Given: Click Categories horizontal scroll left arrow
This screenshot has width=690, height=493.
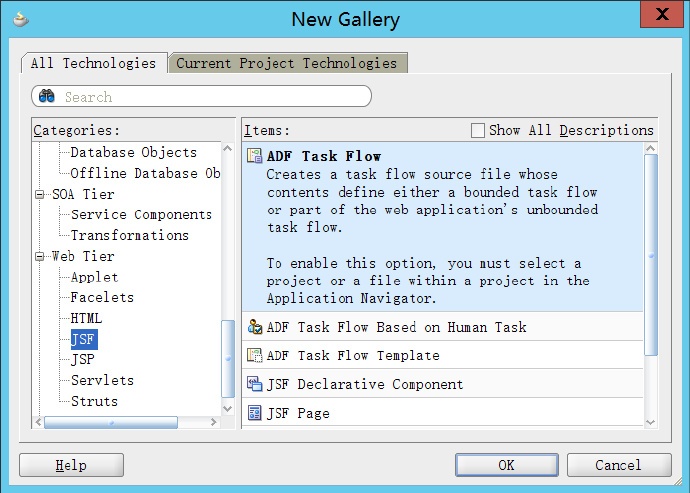Looking at the screenshot, I should [x=38, y=423].
